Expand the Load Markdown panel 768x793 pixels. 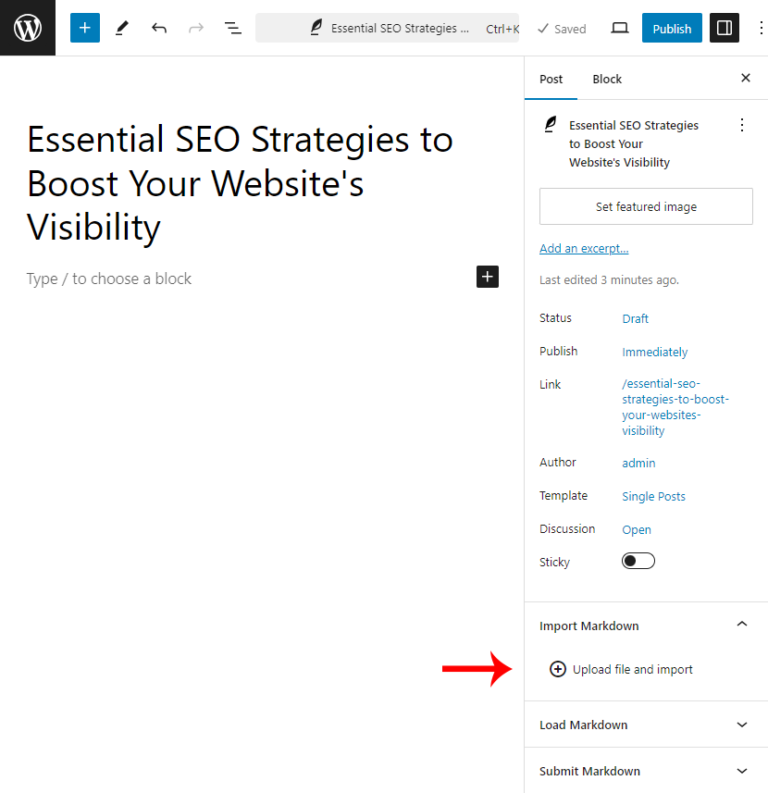pyautogui.click(x=741, y=724)
